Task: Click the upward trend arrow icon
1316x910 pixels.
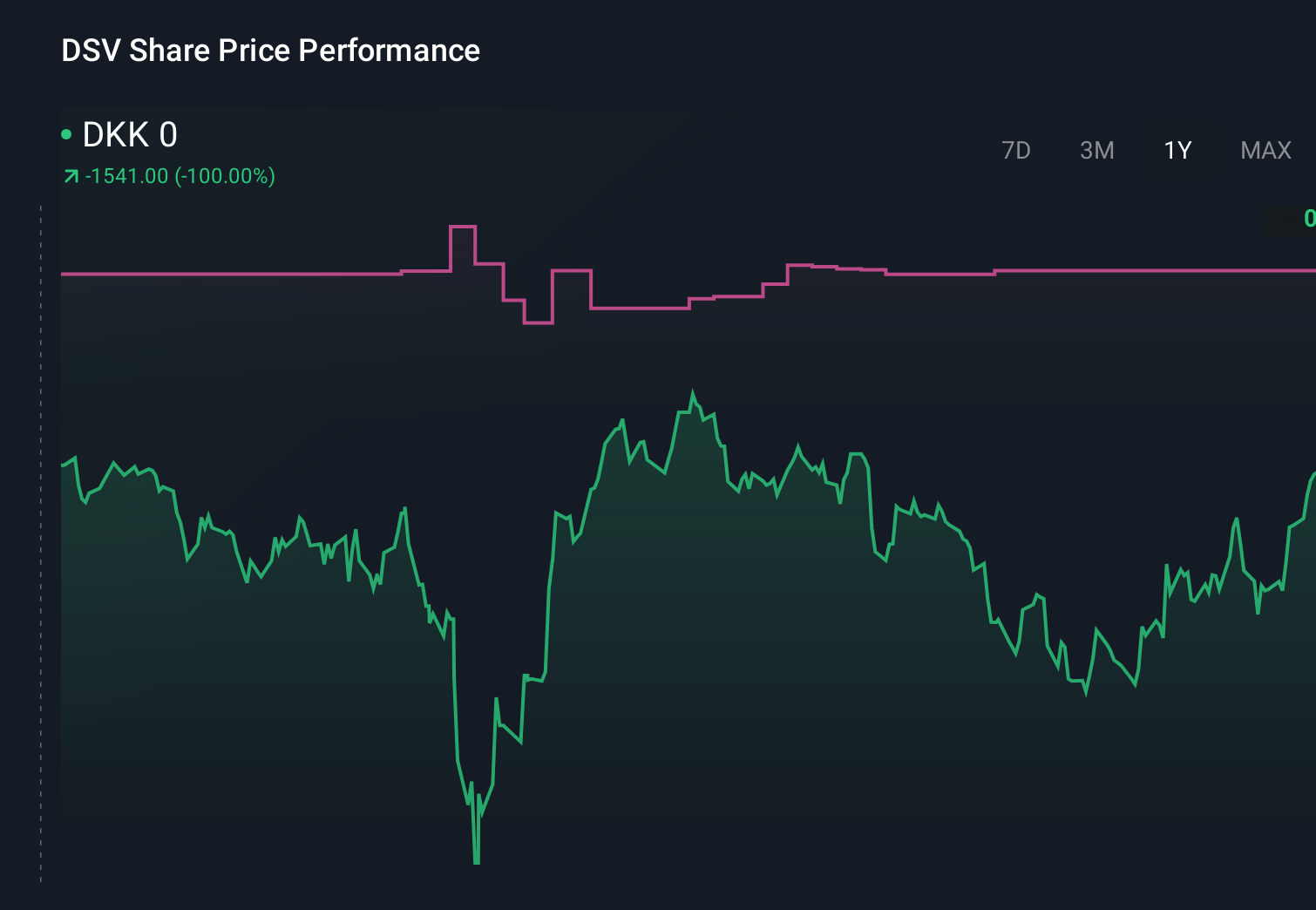Action: pos(70,175)
